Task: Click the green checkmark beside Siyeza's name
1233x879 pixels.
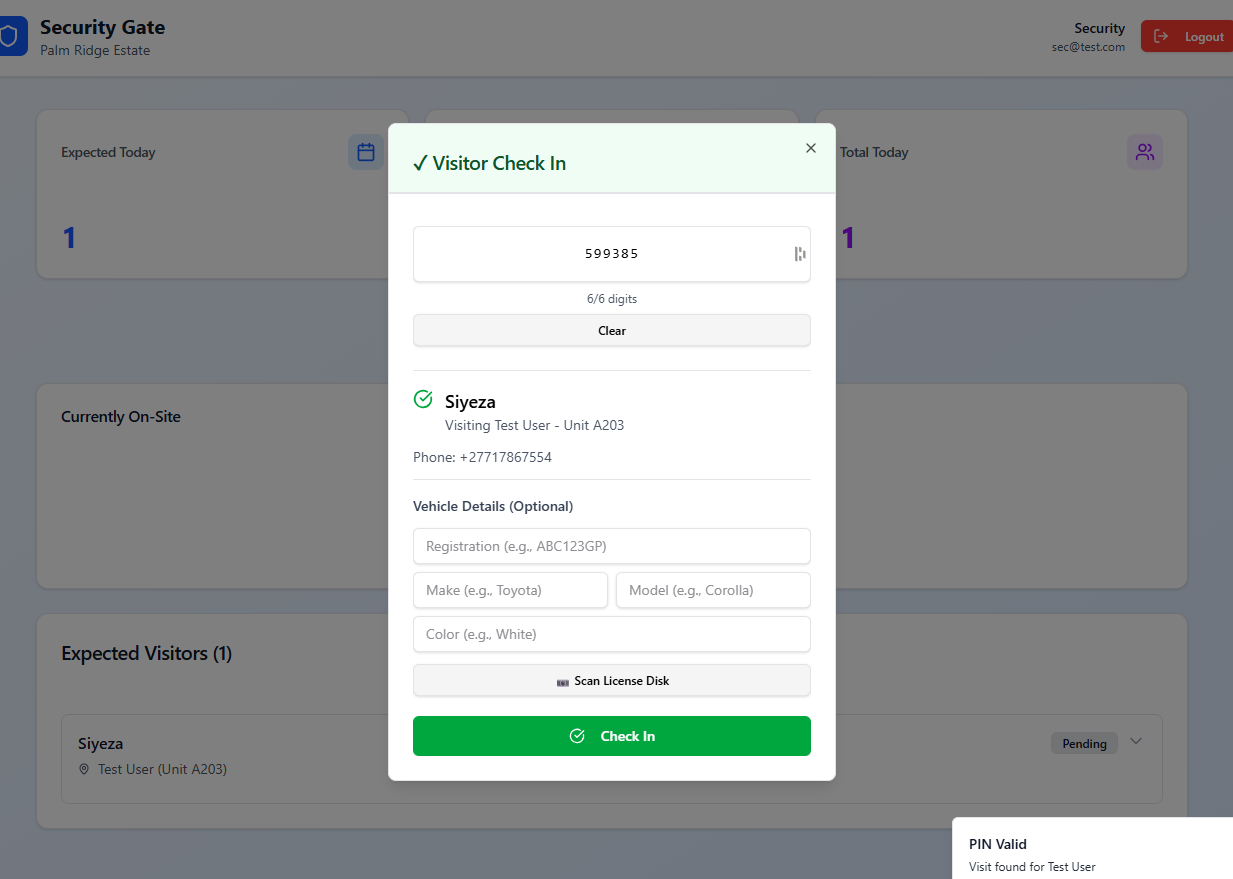Action: [422, 398]
